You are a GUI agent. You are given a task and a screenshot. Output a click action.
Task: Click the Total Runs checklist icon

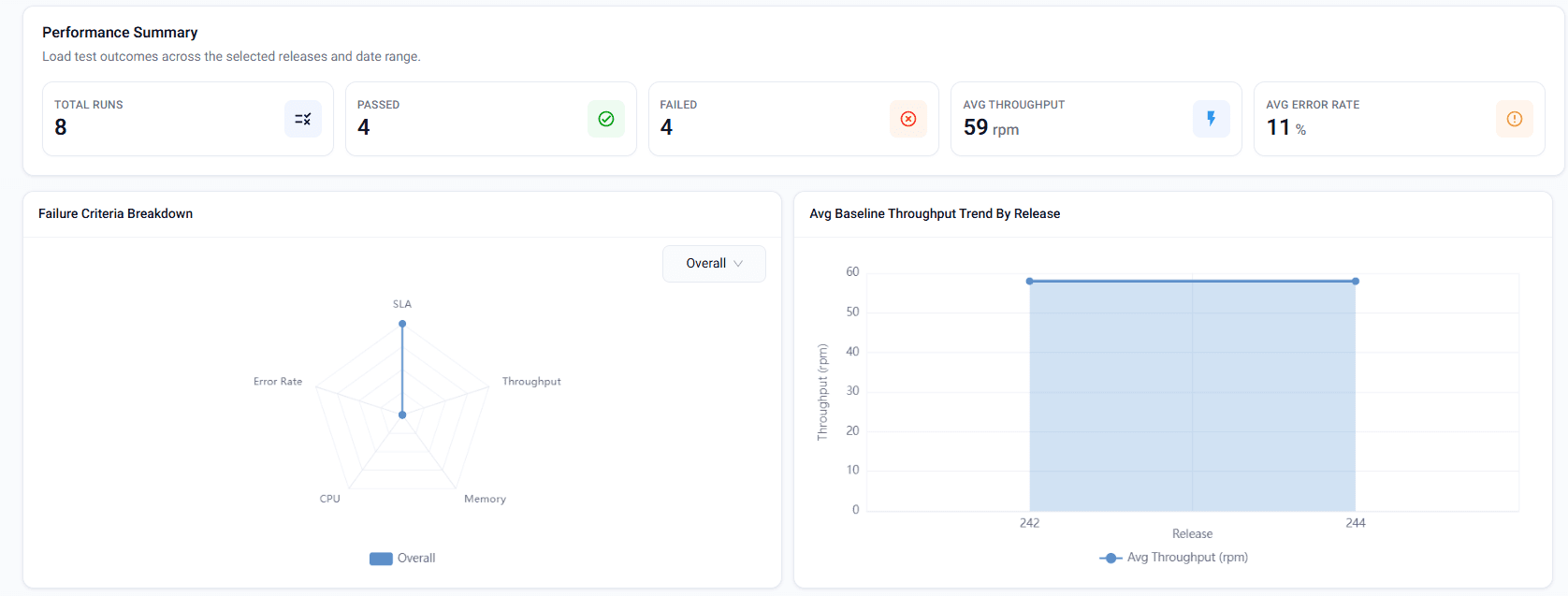303,119
